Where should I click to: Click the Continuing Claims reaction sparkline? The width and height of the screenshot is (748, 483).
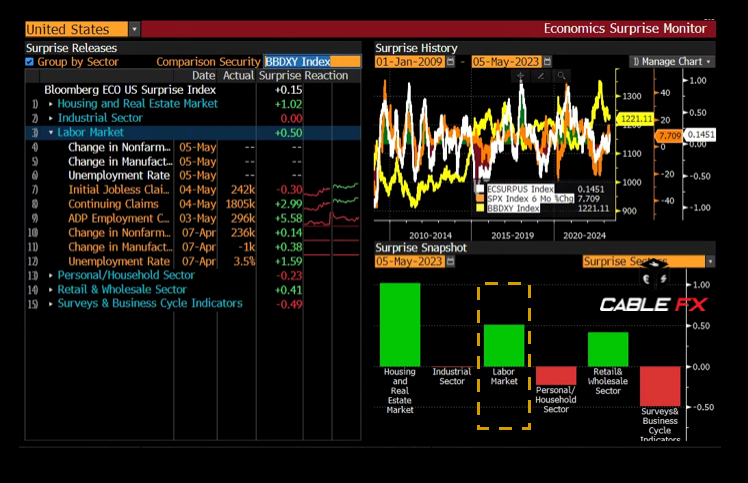[x=331, y=204]
